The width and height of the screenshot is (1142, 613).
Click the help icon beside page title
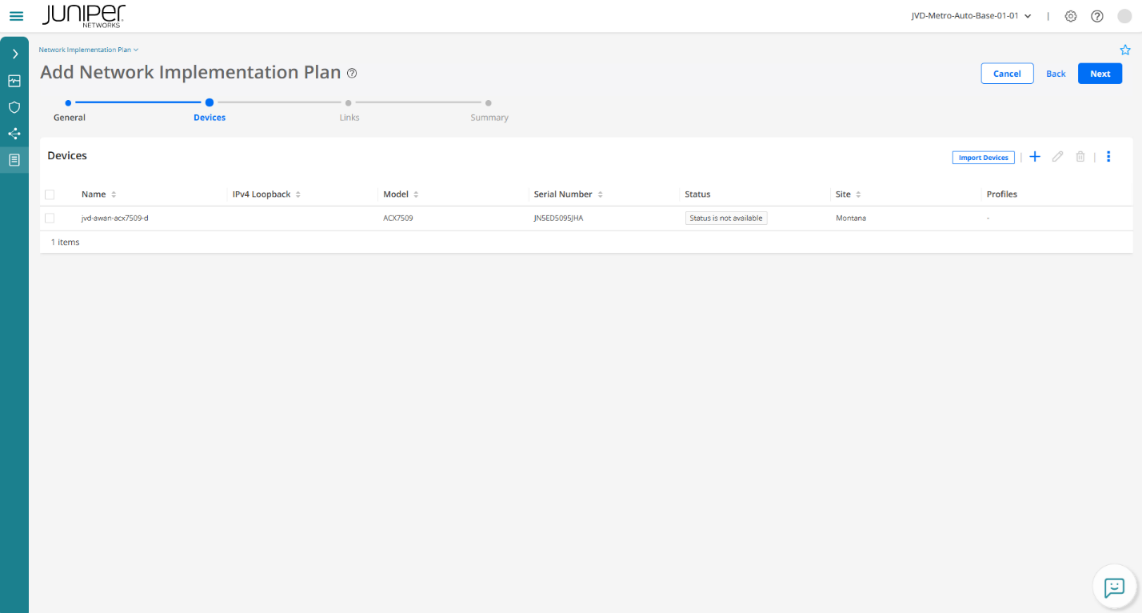pyautogui.click(x=352, y=73)
